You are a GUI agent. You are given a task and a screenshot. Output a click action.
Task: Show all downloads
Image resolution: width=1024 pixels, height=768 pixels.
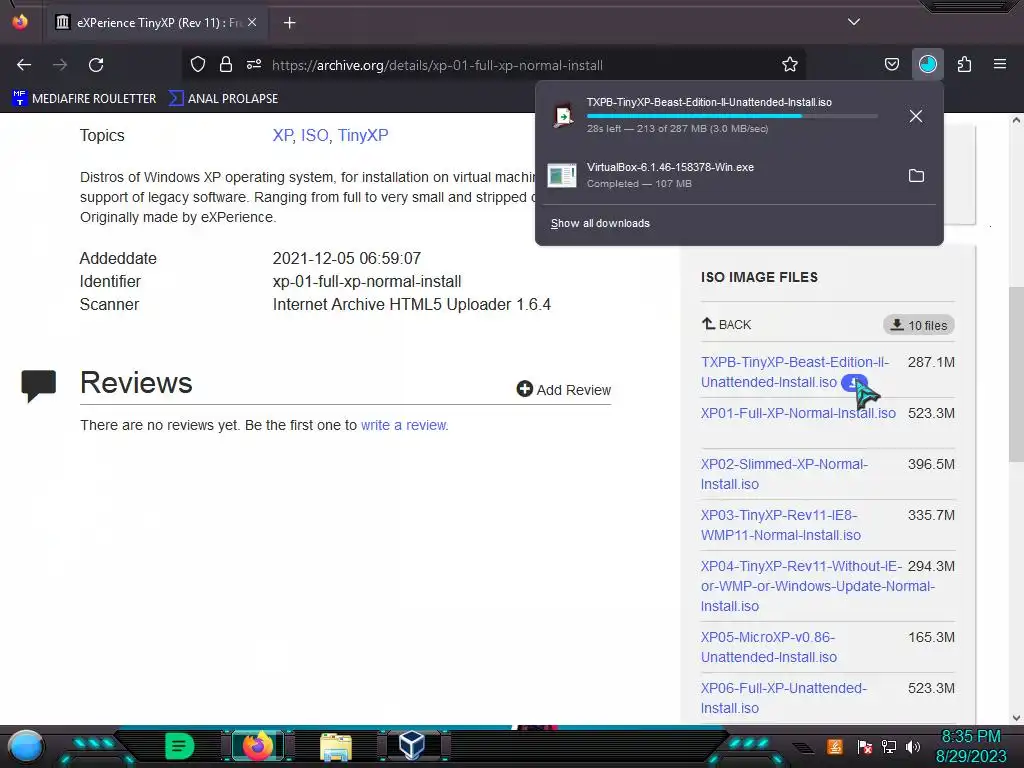click(x=600, y=223)
